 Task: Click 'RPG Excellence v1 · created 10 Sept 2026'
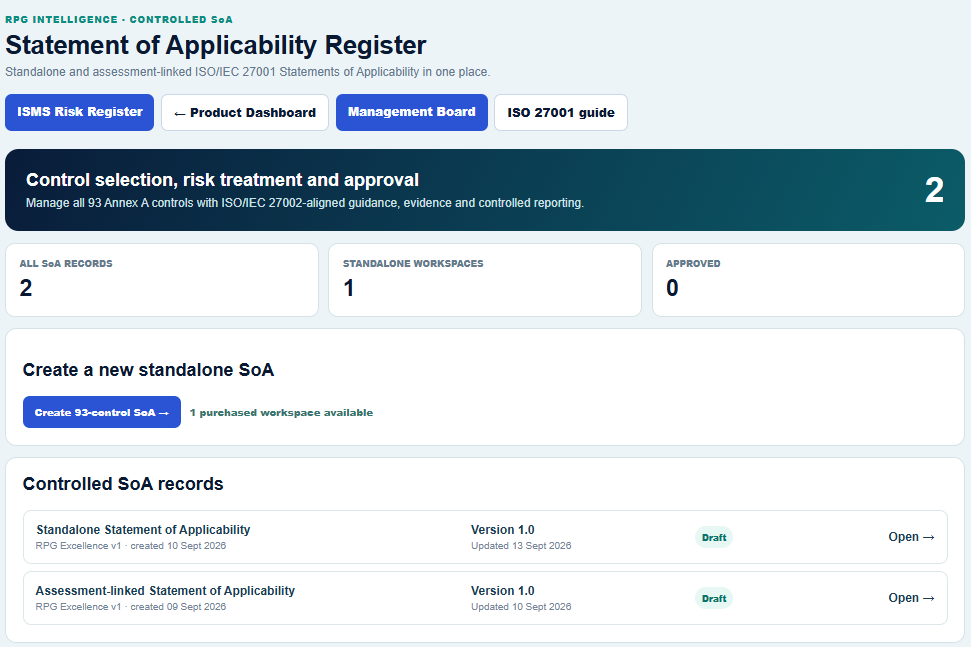[x=131, y=546]
